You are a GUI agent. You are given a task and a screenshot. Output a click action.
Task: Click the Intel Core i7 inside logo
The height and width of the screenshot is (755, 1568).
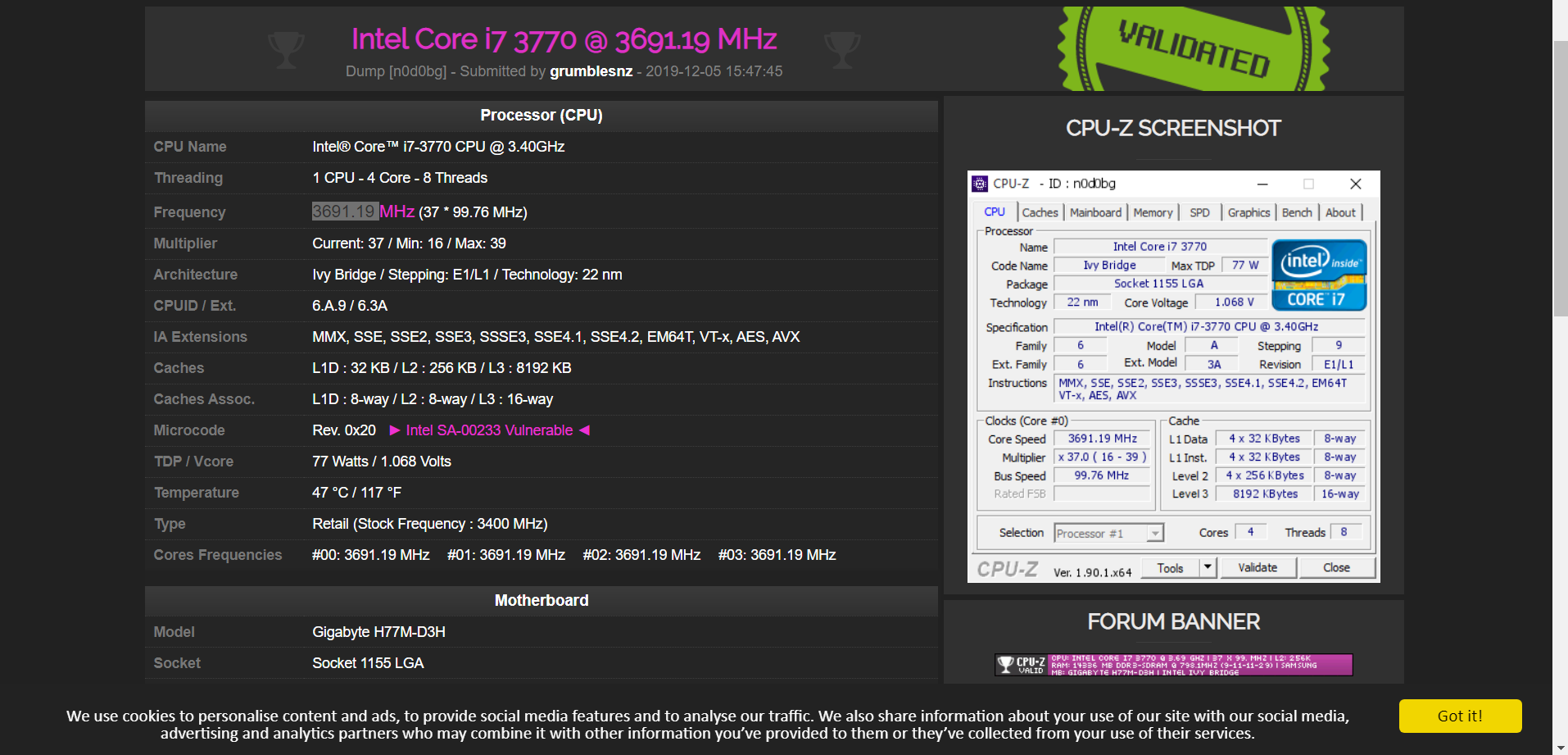[x=1319, y=275]
